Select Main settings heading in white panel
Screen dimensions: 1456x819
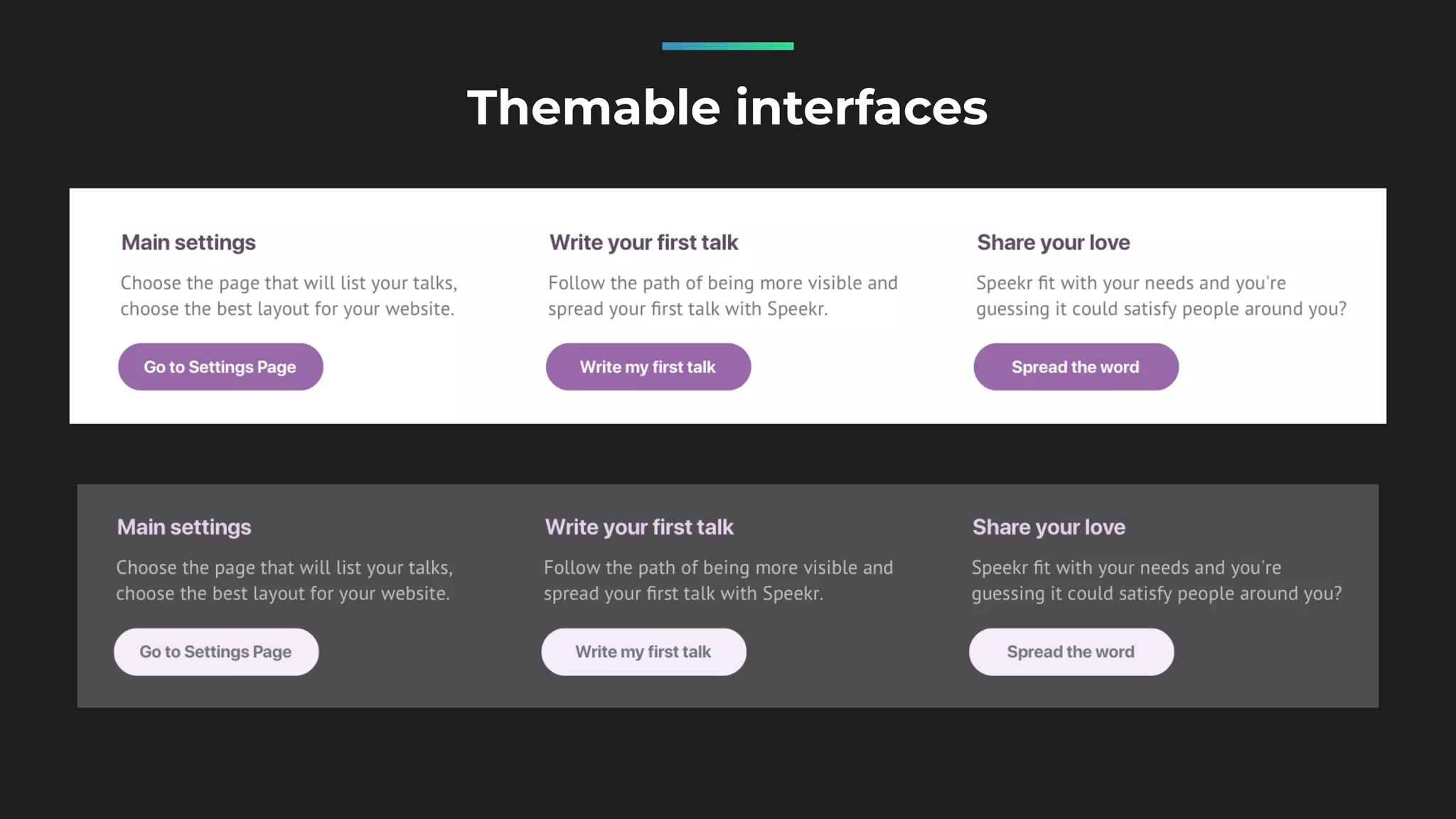(x=188, y=242)
